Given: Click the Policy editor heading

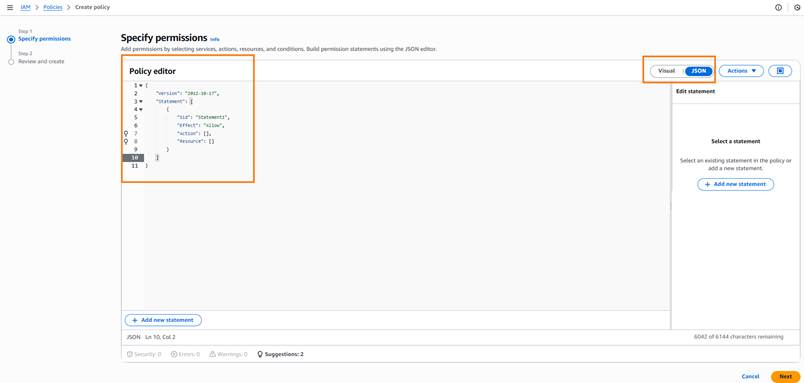Looking at the screenshot, I should tap(152, 71).
